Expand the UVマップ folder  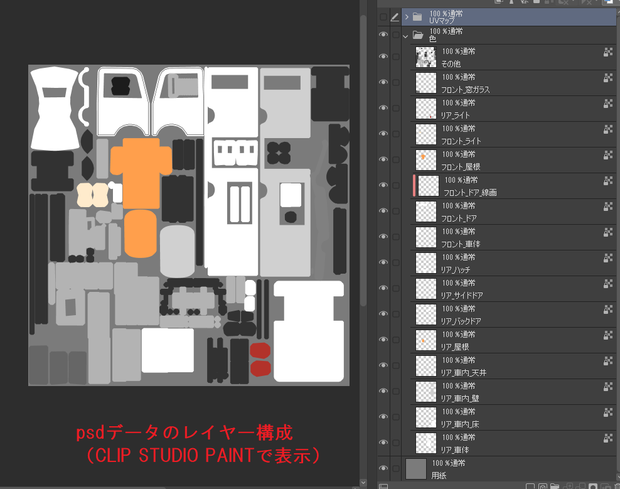406,17
